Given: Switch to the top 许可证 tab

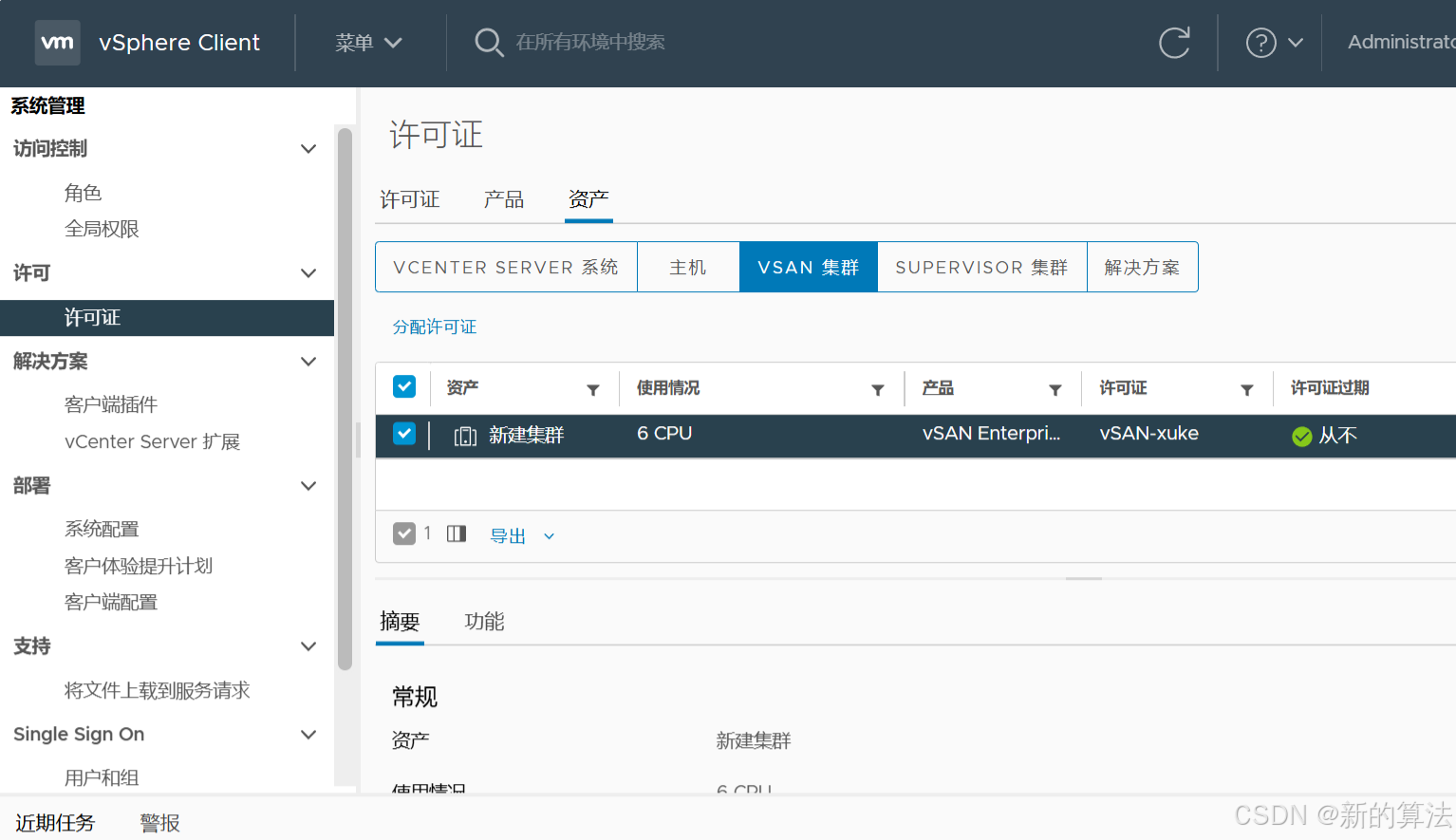Looking at the screenshot, I should tap(410, 199).
